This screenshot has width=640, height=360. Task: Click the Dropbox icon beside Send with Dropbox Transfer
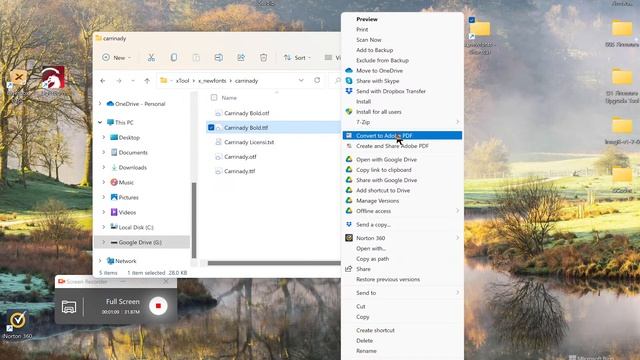349,91
